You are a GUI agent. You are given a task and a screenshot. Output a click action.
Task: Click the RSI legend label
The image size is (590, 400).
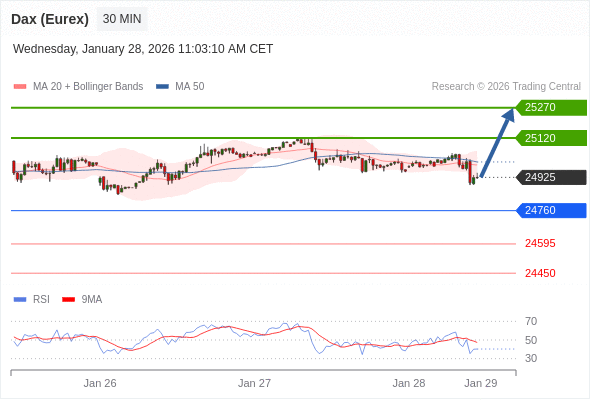[41, 300]
